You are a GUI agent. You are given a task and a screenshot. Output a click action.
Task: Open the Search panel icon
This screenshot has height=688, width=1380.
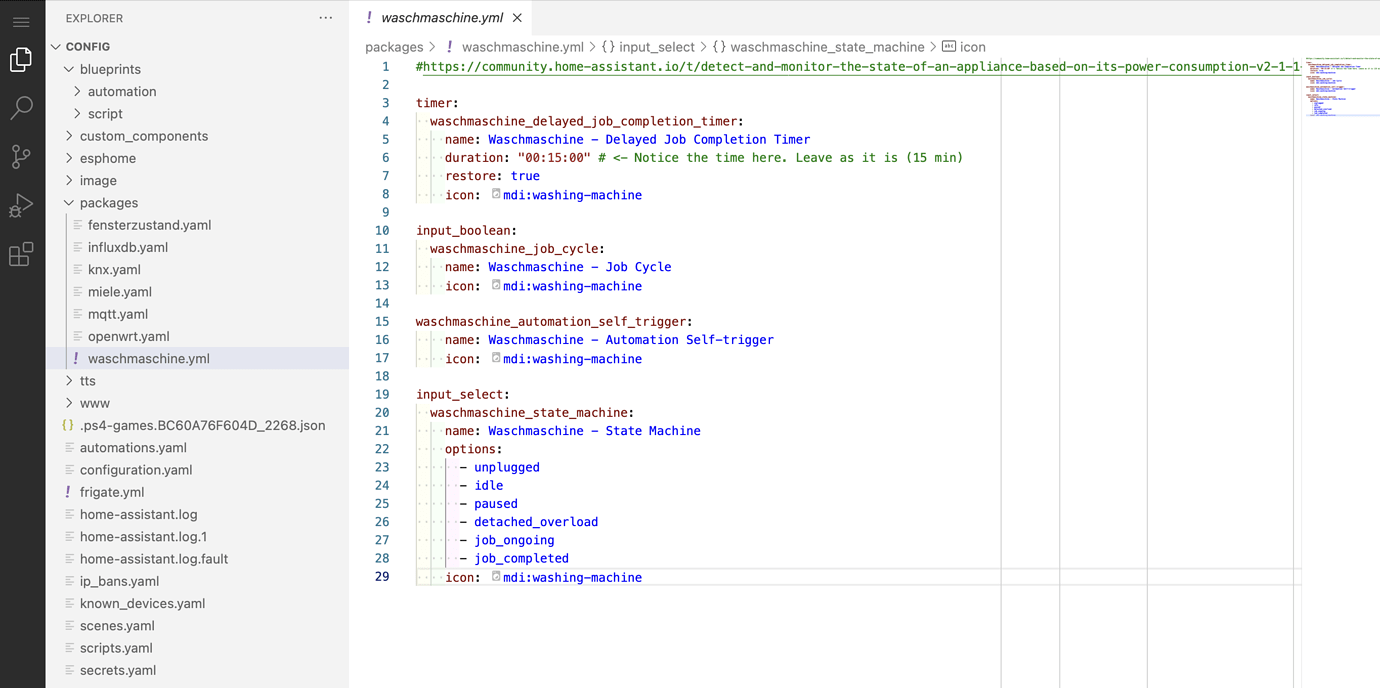point(21,108)
